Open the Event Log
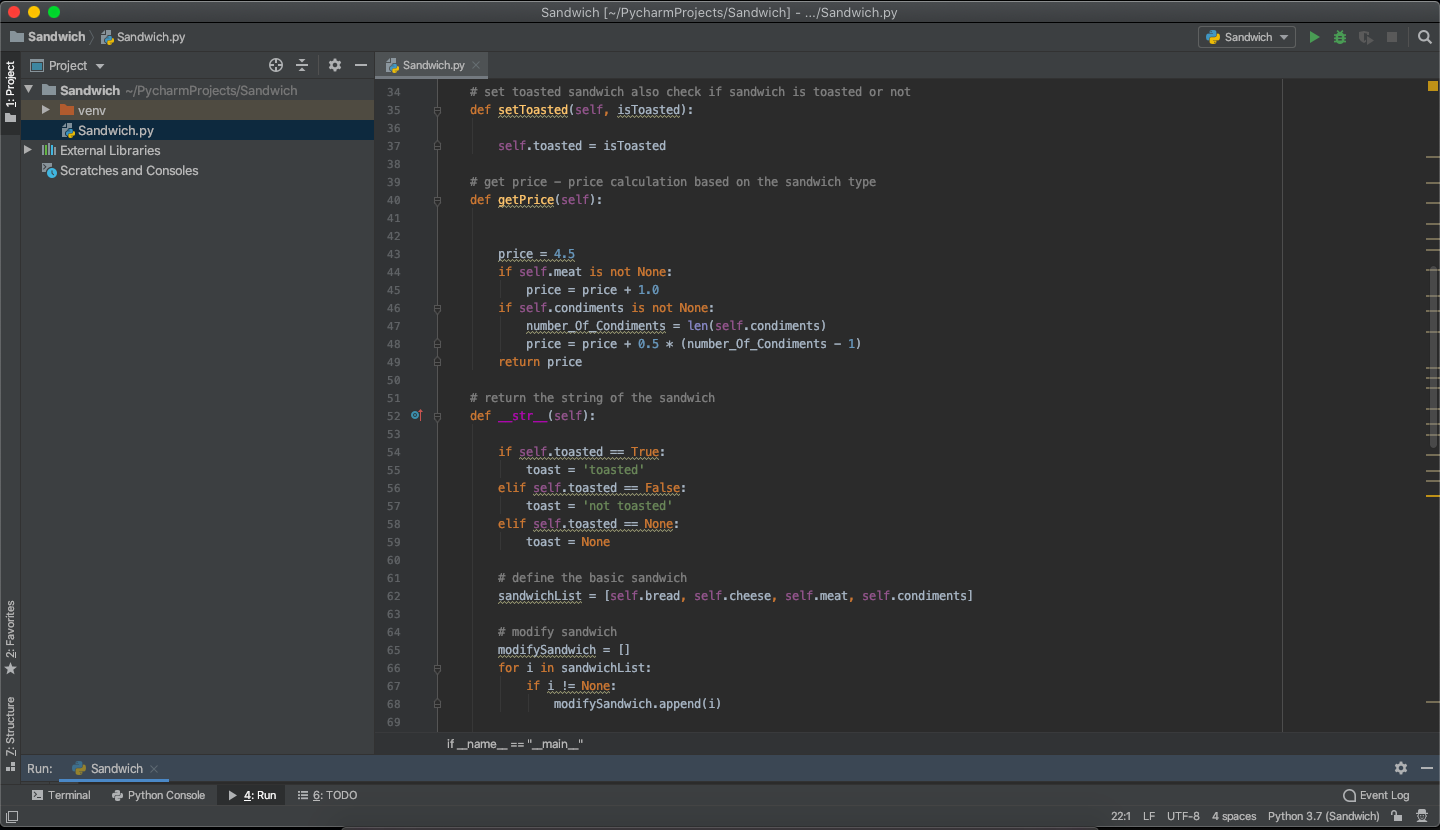 (x=1376, y=795)
